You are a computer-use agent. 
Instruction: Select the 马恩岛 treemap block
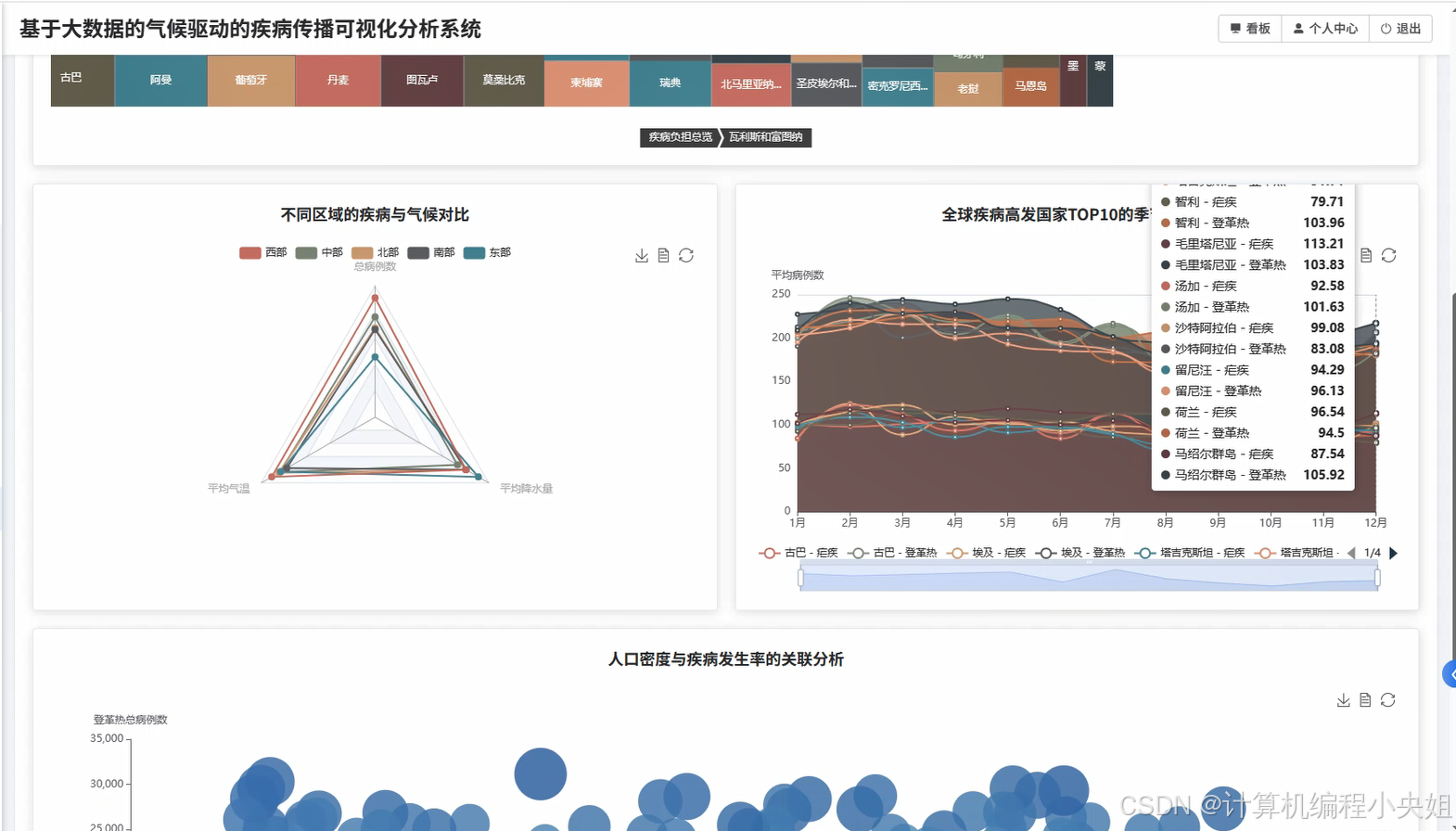[1031, 86]
